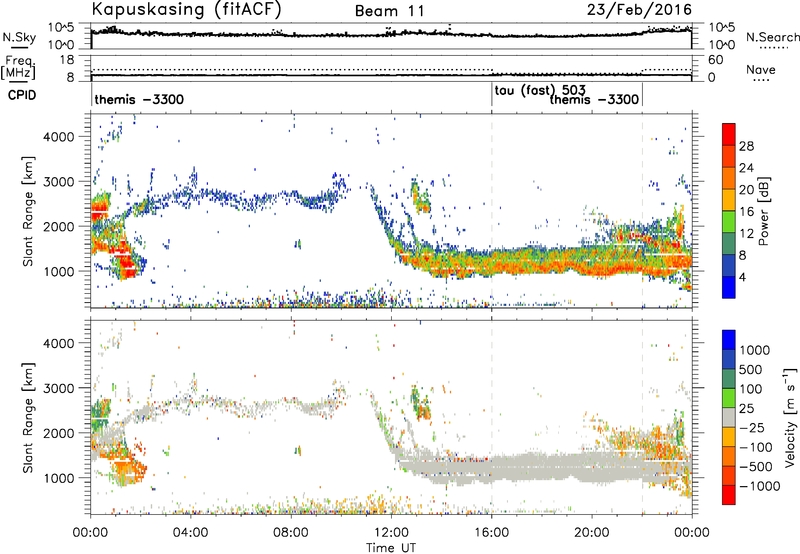Image resolution: width=800 pixels, height=554 pixels.
Task: Click the '16:00' time tick label
Action: (491, 533)
